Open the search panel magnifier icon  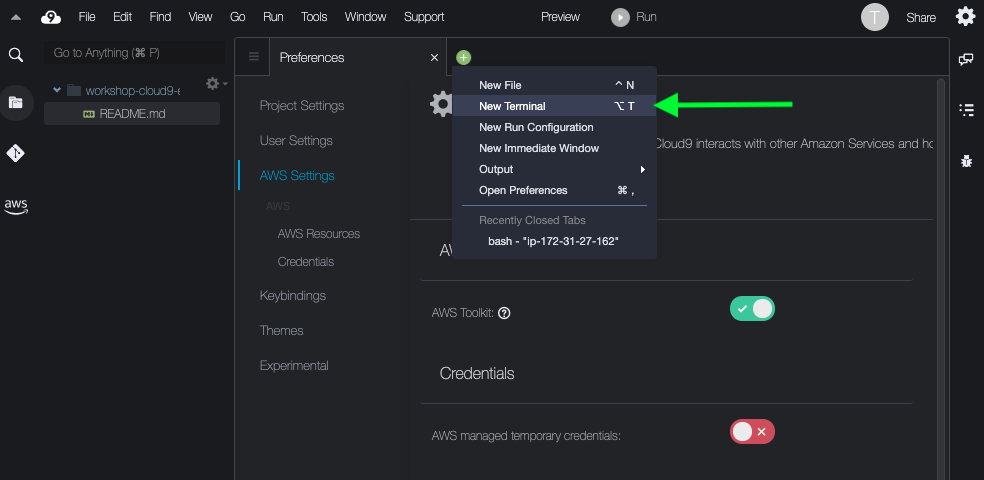(x=16, y=54)
